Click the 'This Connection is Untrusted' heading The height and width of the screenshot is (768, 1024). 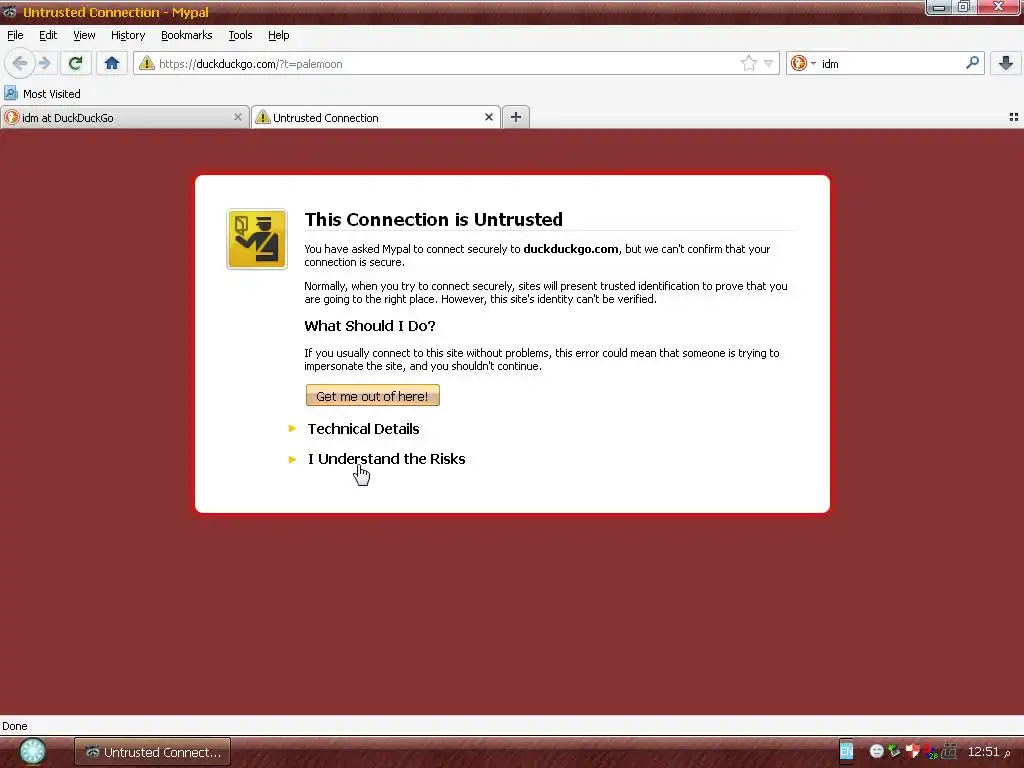click(433, 219)
